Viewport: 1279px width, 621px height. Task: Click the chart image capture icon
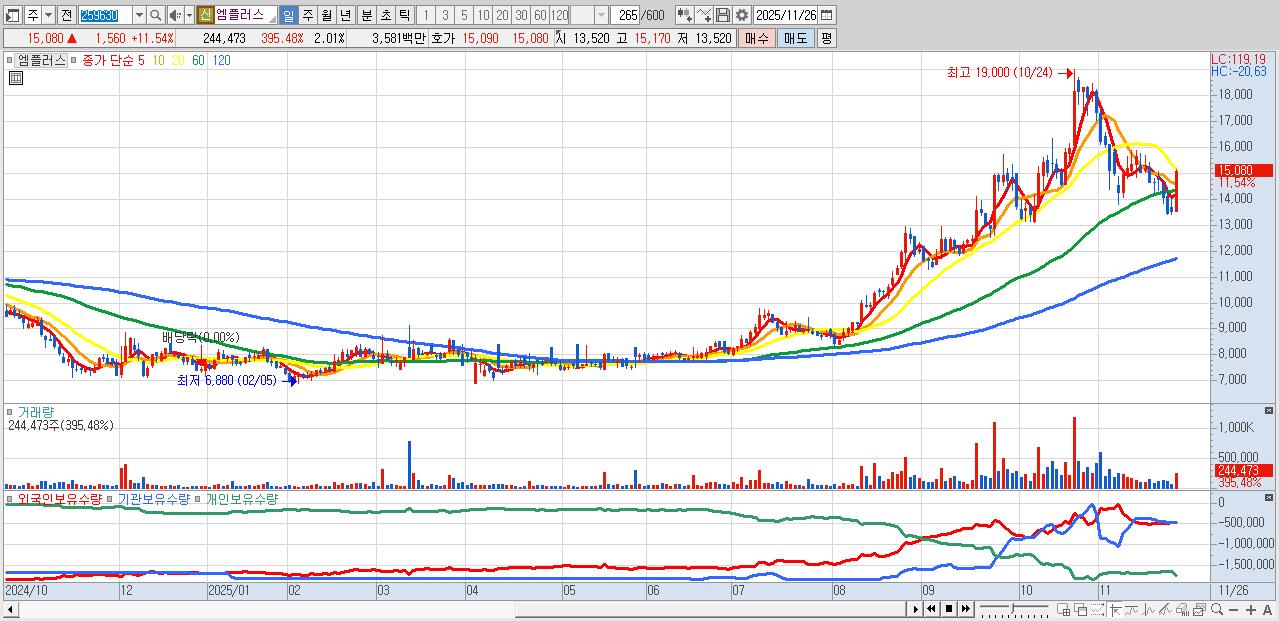tap(1199, 609)
